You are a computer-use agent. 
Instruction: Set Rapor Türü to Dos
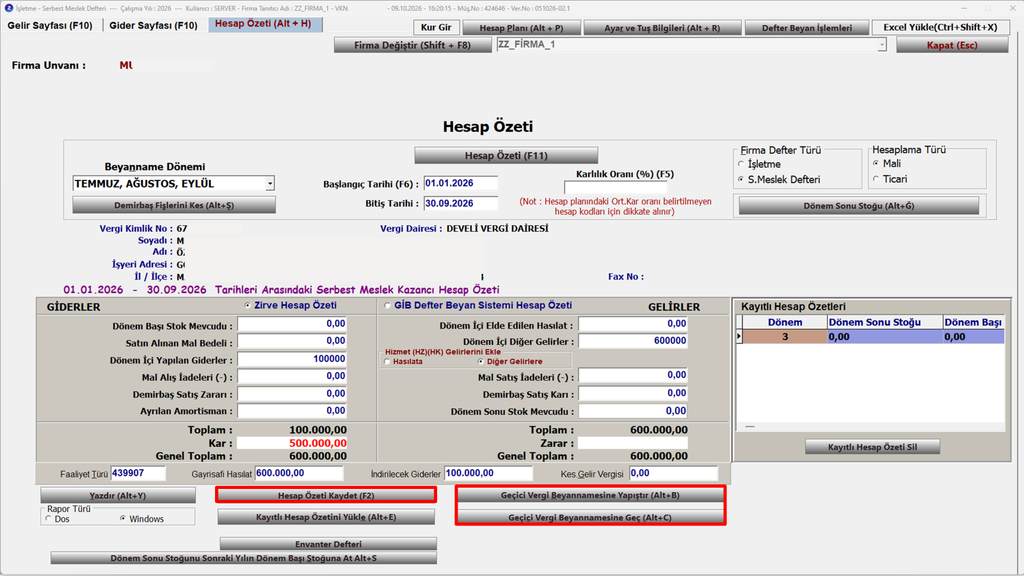(49, 519)
